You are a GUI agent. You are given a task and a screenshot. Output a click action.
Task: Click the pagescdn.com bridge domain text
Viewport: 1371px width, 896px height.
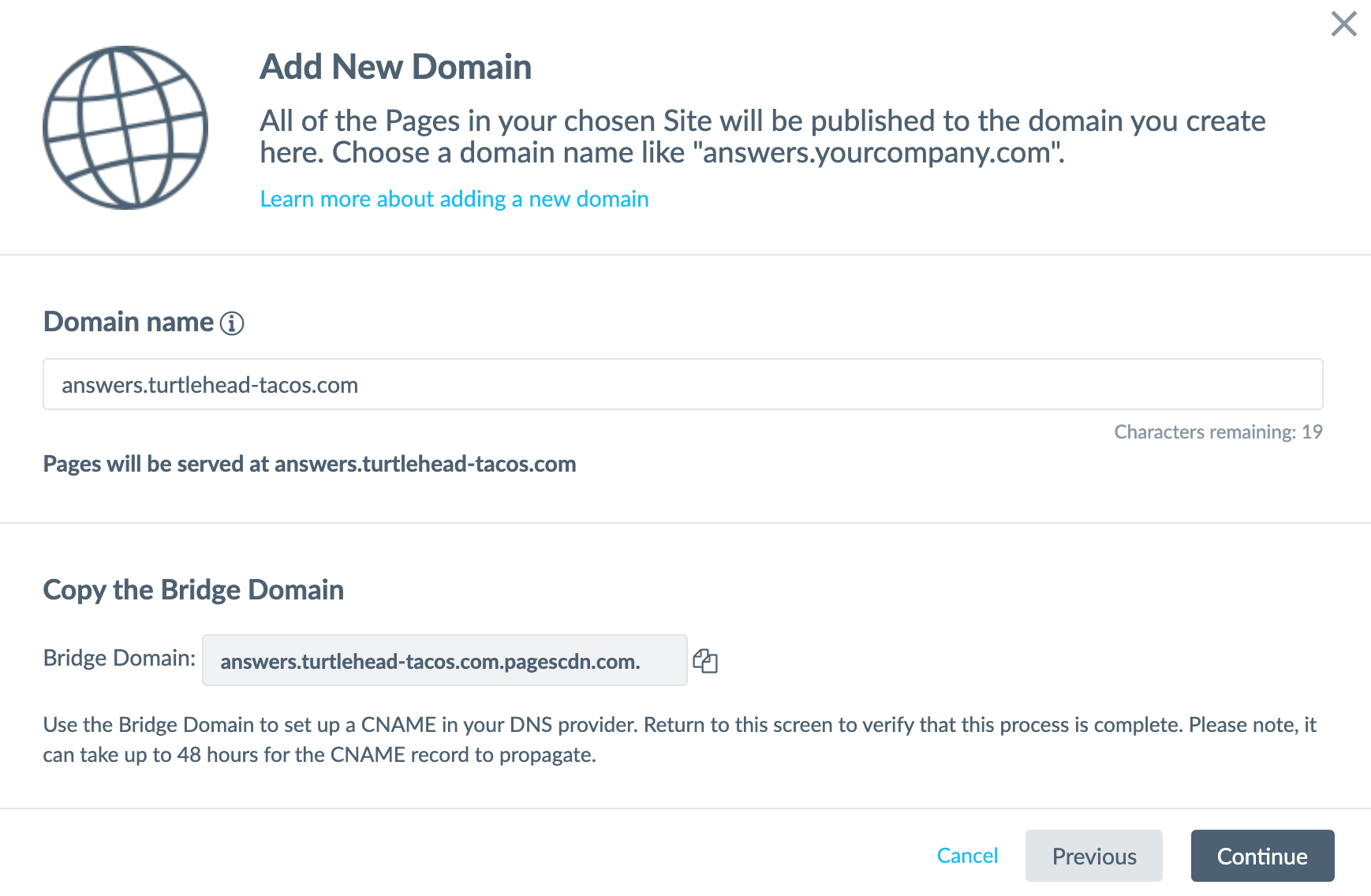(430, 661)
